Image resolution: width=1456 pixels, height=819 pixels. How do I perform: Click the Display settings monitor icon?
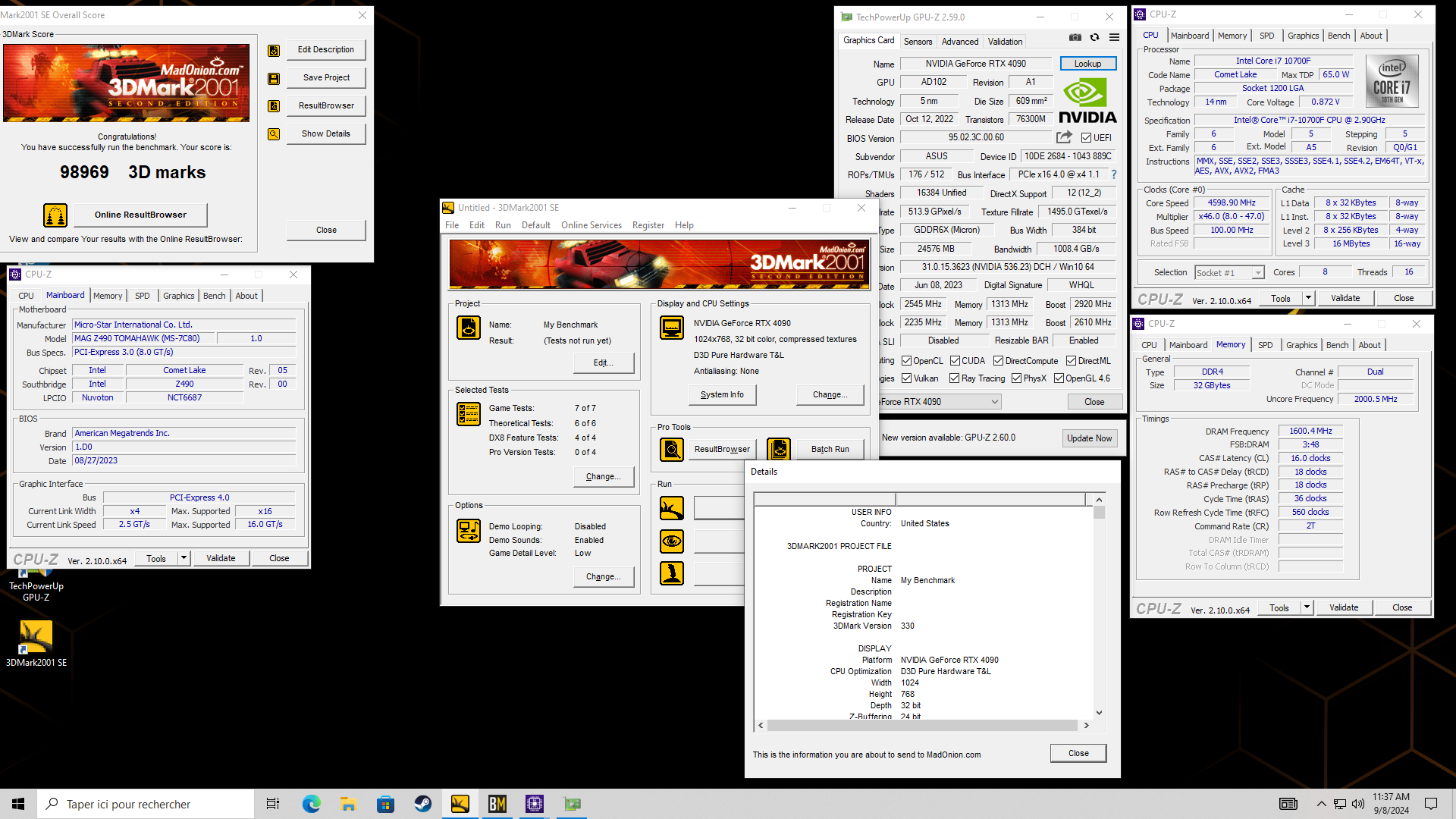[672, 328]
